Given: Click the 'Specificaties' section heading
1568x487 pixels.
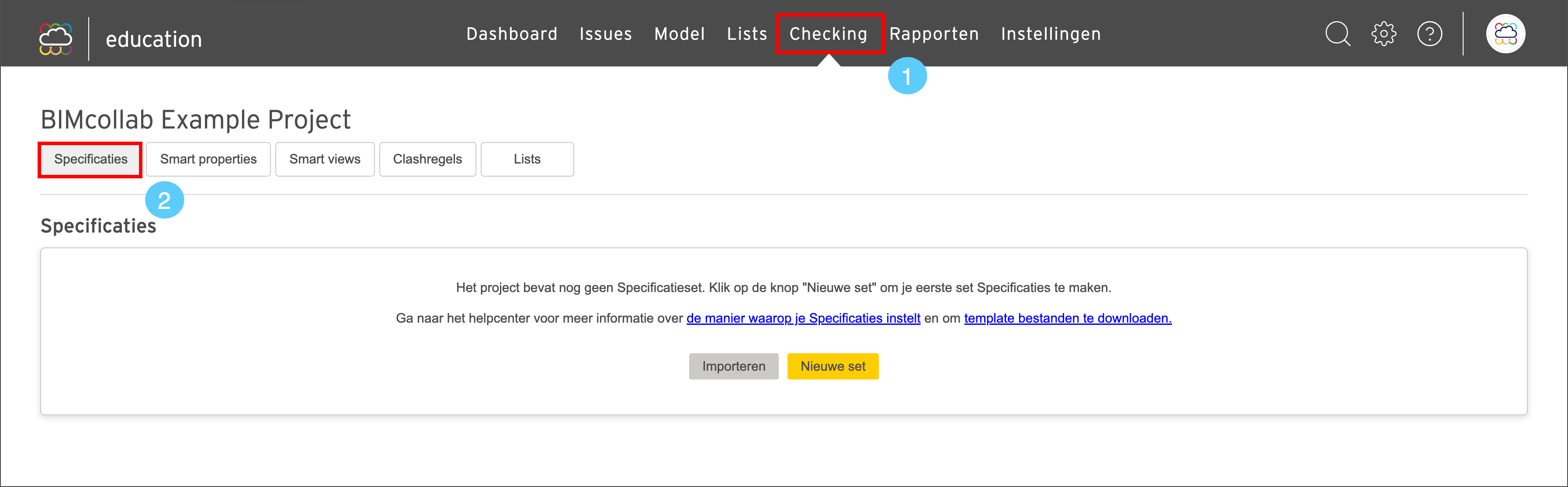Looking at the screenshot, I should 99,226.
